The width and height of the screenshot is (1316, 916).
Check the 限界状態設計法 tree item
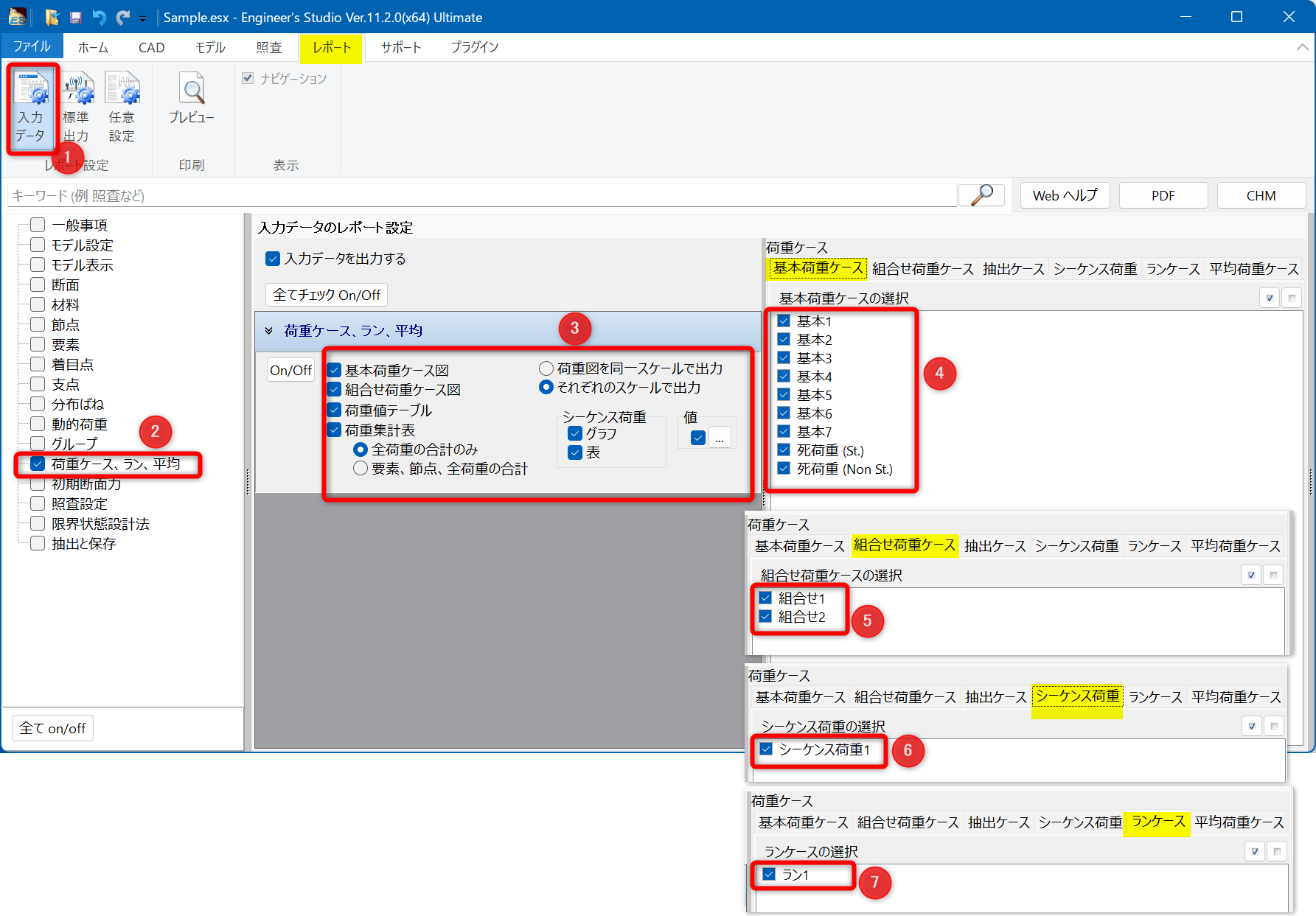pos(38,523)
